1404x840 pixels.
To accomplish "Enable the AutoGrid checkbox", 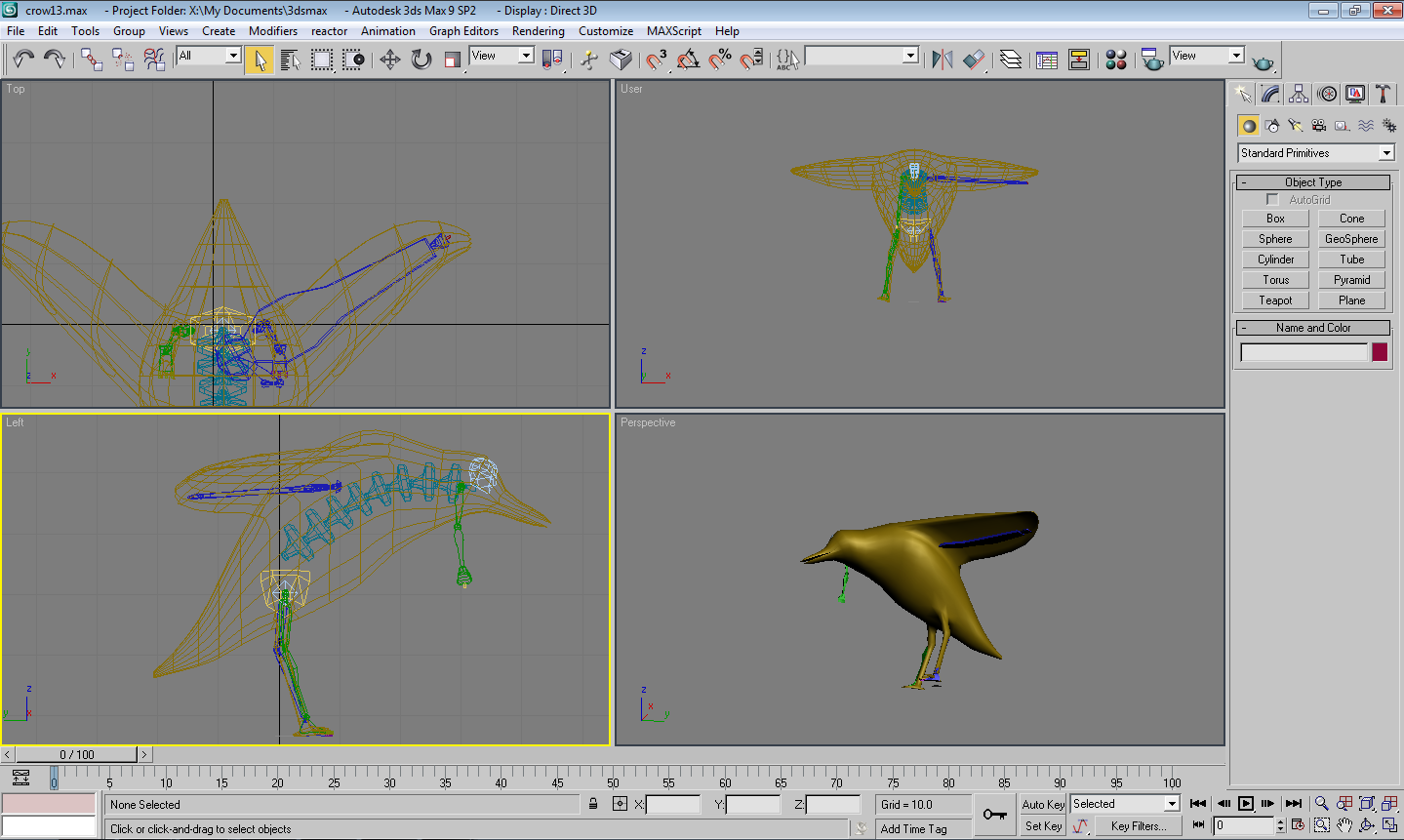I will click(x=1272, y=200).
